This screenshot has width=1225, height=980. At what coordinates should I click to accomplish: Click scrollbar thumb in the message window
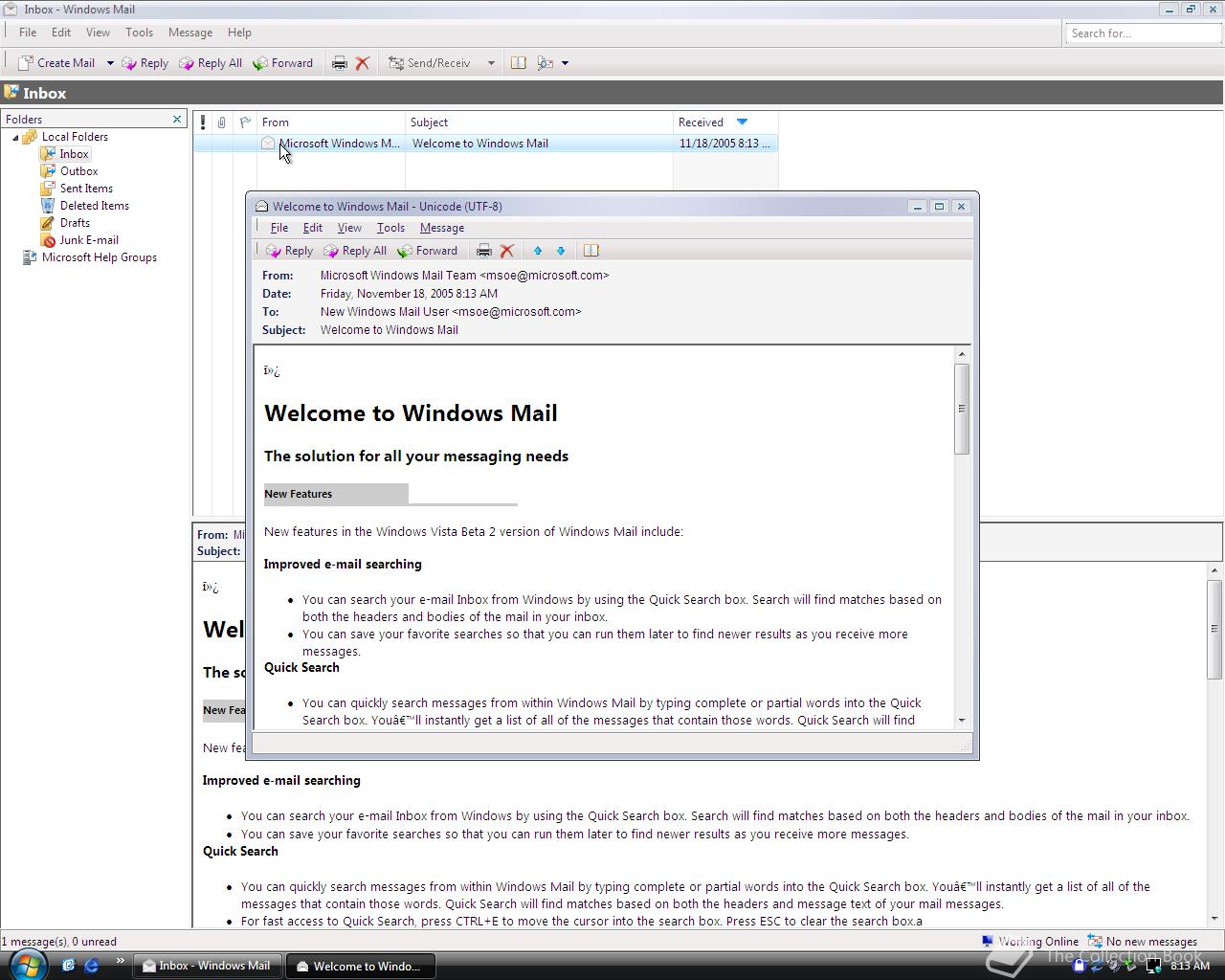pyautogui.click(x=962, y=409)
